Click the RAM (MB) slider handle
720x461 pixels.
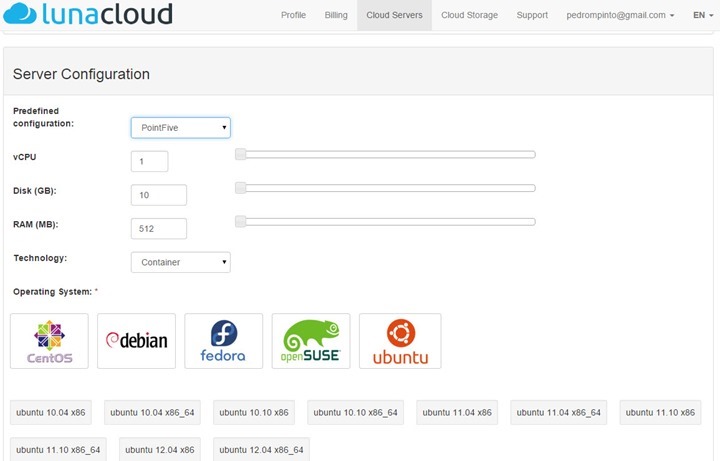coord(241,222)
